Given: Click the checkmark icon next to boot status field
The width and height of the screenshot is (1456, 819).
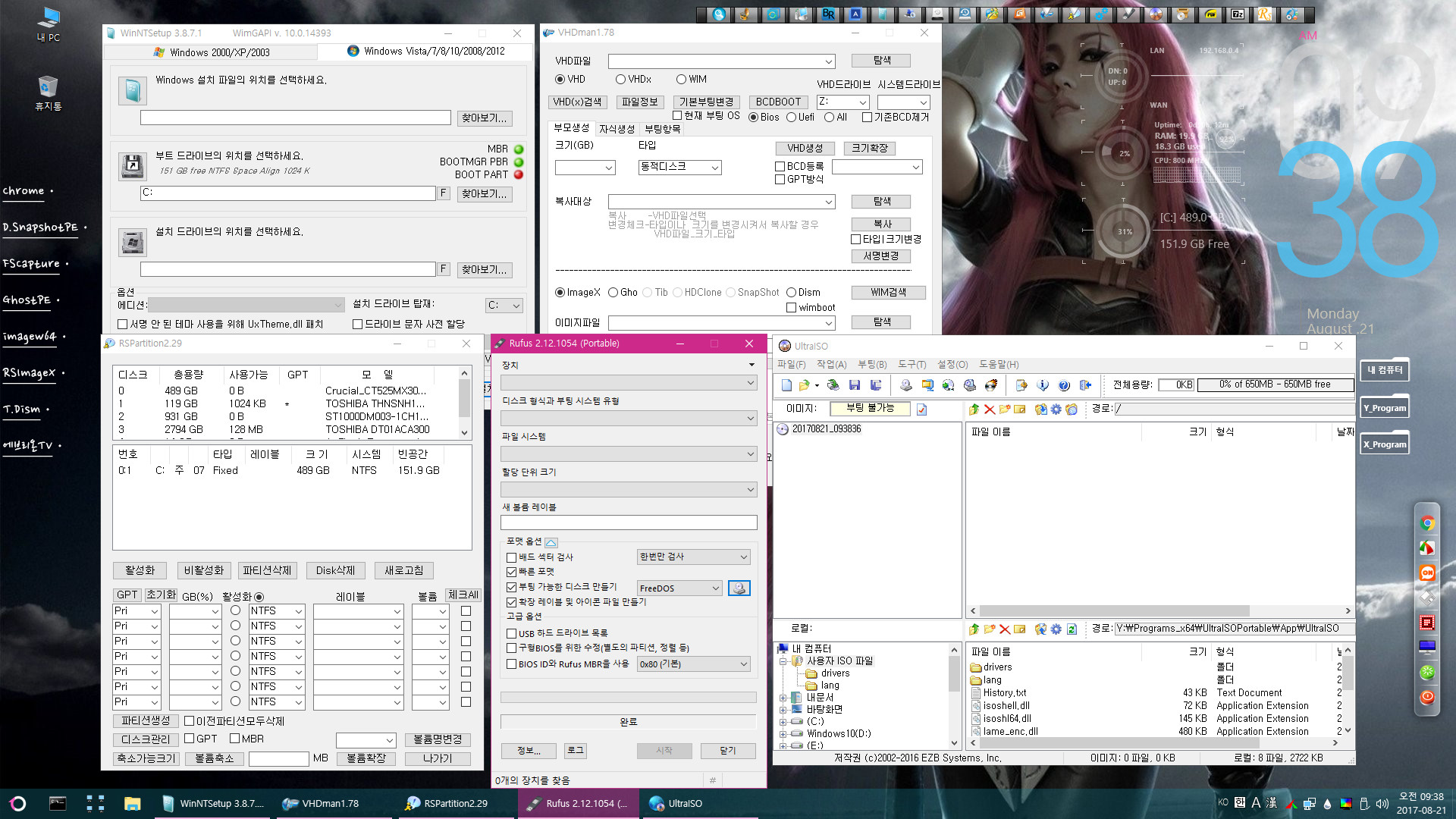Looking at the screenshot, I should tap(921, 409).
